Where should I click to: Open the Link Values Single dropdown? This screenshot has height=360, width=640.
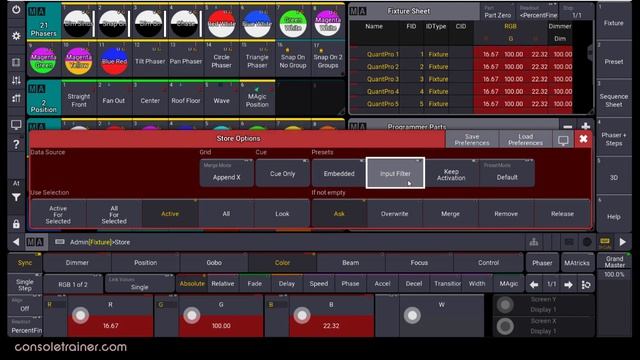click(139, 284)
